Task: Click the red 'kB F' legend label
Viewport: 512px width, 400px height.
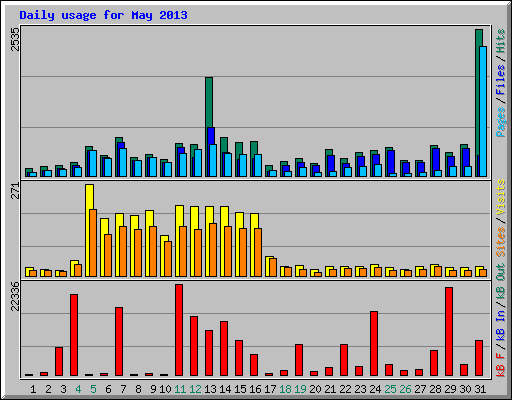Action: click(x=501, y=364)
